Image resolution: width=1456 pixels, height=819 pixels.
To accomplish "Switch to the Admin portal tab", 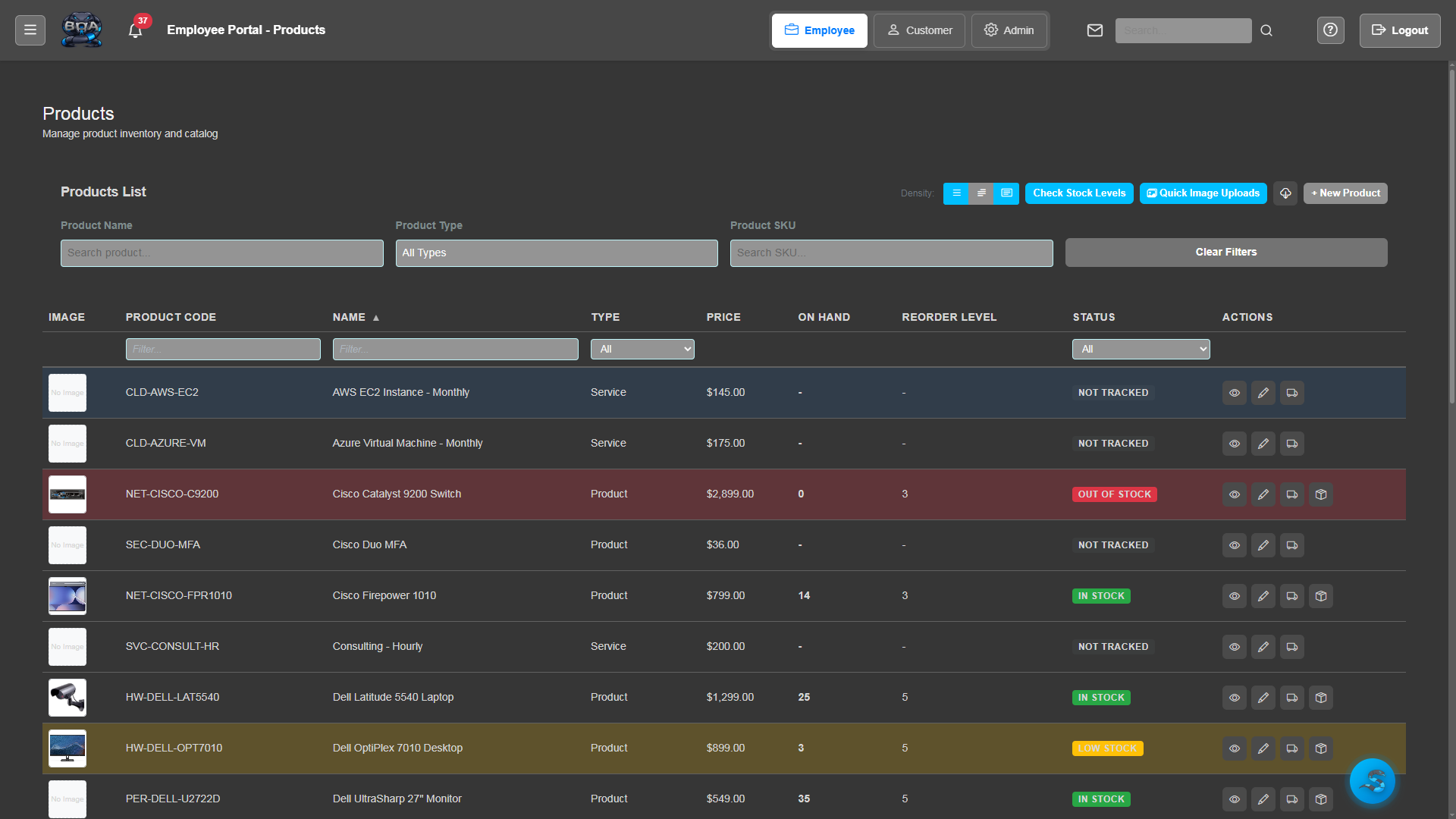I will [x=1009, y=30].
